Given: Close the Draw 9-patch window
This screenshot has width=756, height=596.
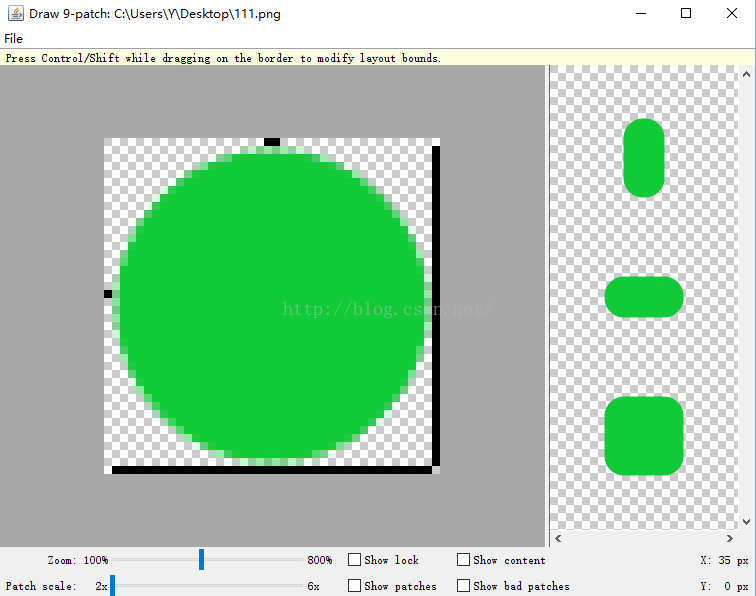Looking at the screenshot, I should tap(731, 14).
